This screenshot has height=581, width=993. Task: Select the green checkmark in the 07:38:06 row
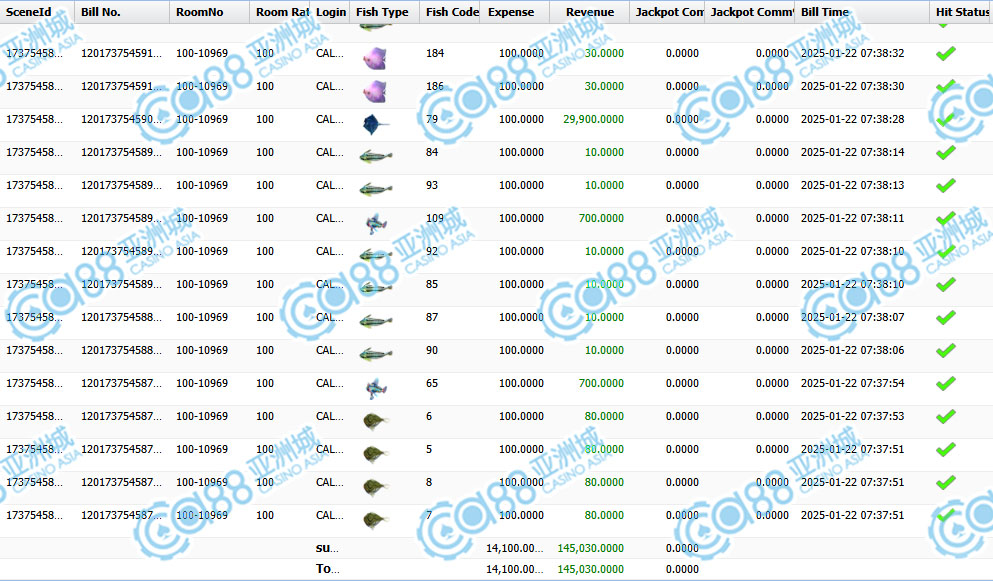pos(946,350)
